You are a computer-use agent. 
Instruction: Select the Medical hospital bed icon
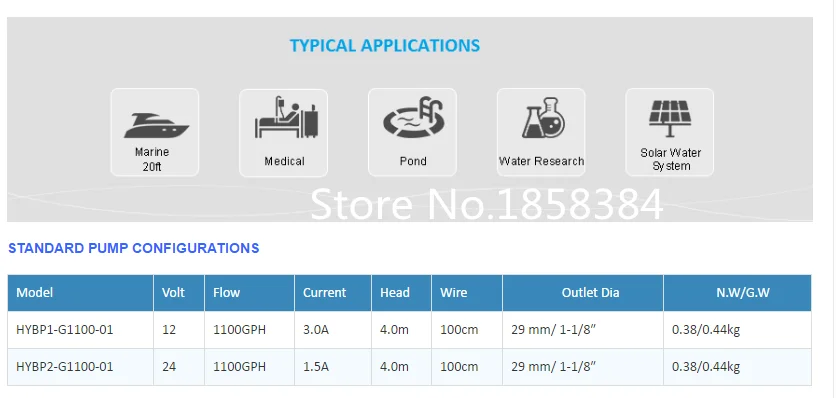tap(286, 118)
